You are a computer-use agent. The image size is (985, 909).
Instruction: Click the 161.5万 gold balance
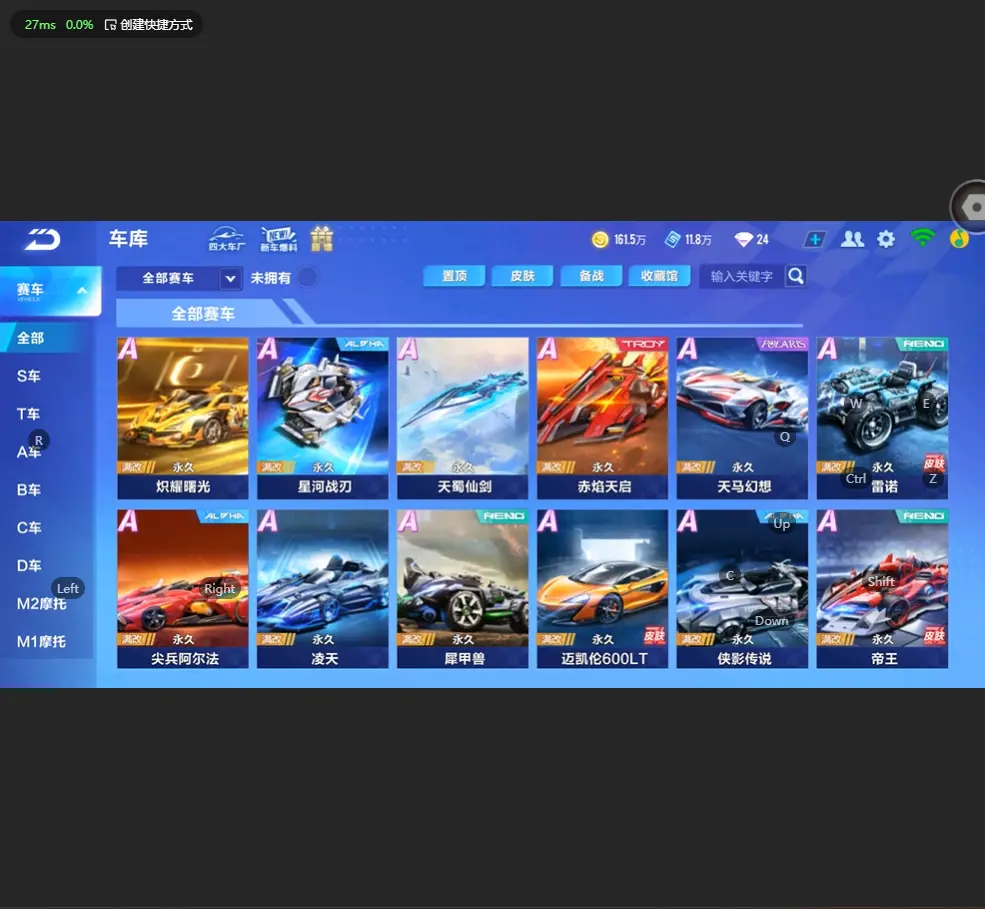(x=630, y=239)
